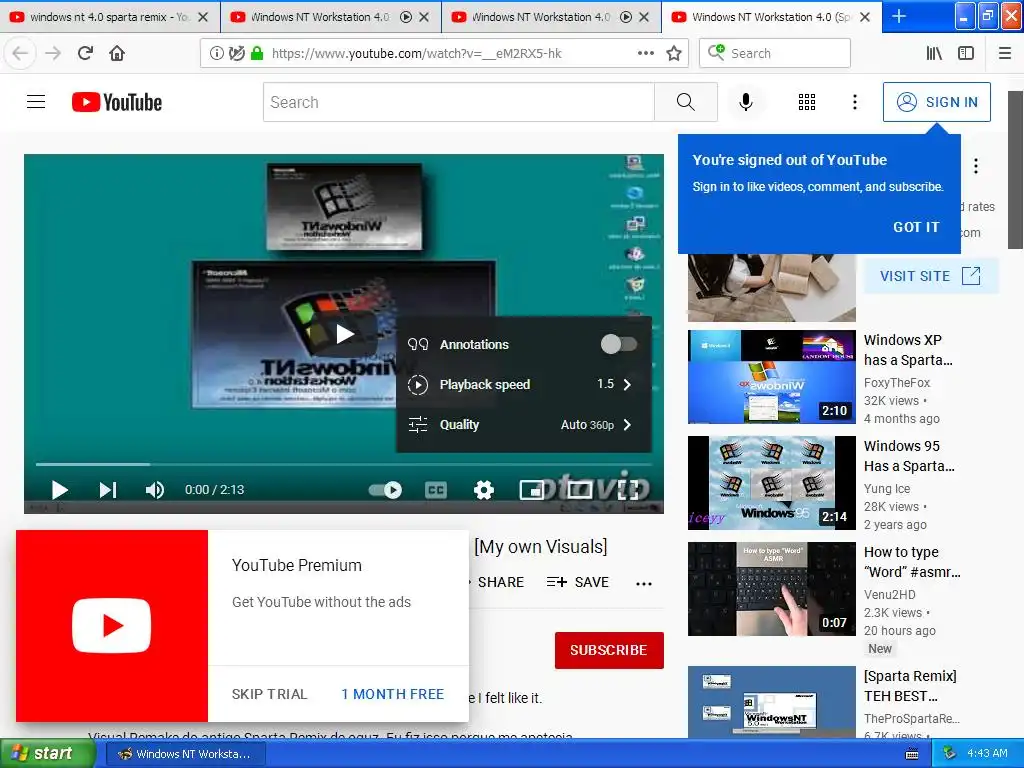Save the video to a playlist
Screen dimensions: 1024x768
[x=577, y=582]
